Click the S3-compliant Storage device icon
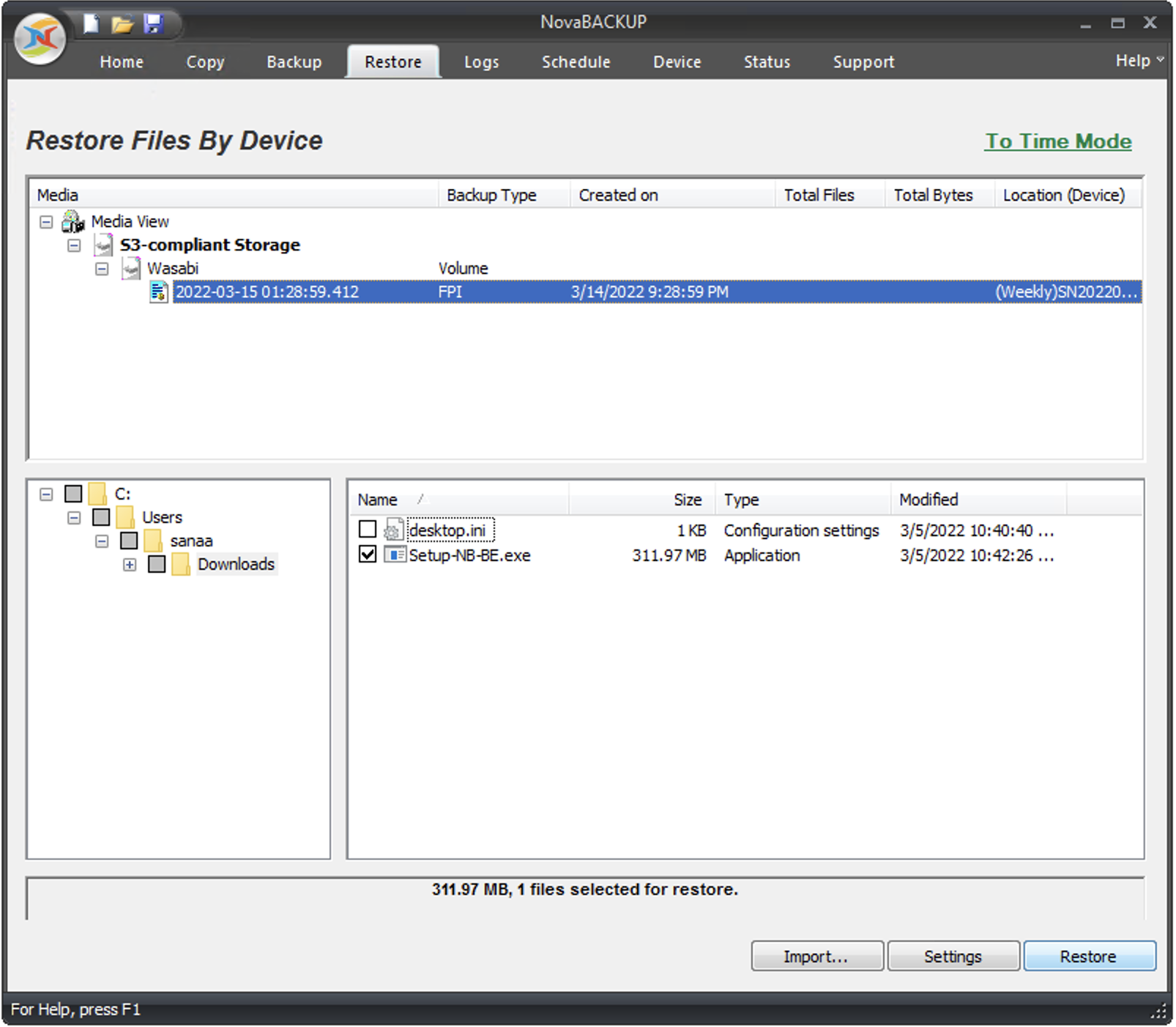Image resolution: width=1176 pixels, height=1027 pixels. pyautogui.click(x=104, y=245)
